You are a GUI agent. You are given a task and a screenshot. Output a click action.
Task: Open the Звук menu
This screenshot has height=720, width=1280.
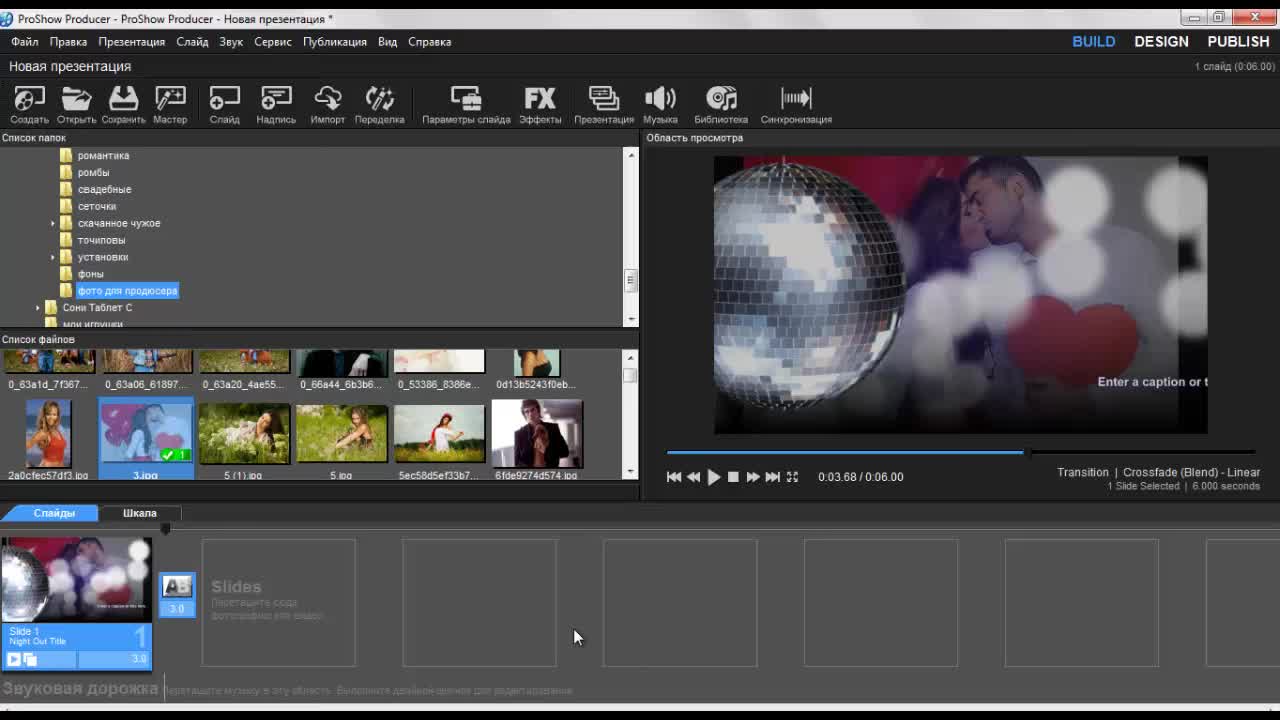pyautogui.click(x=231, y=42)
